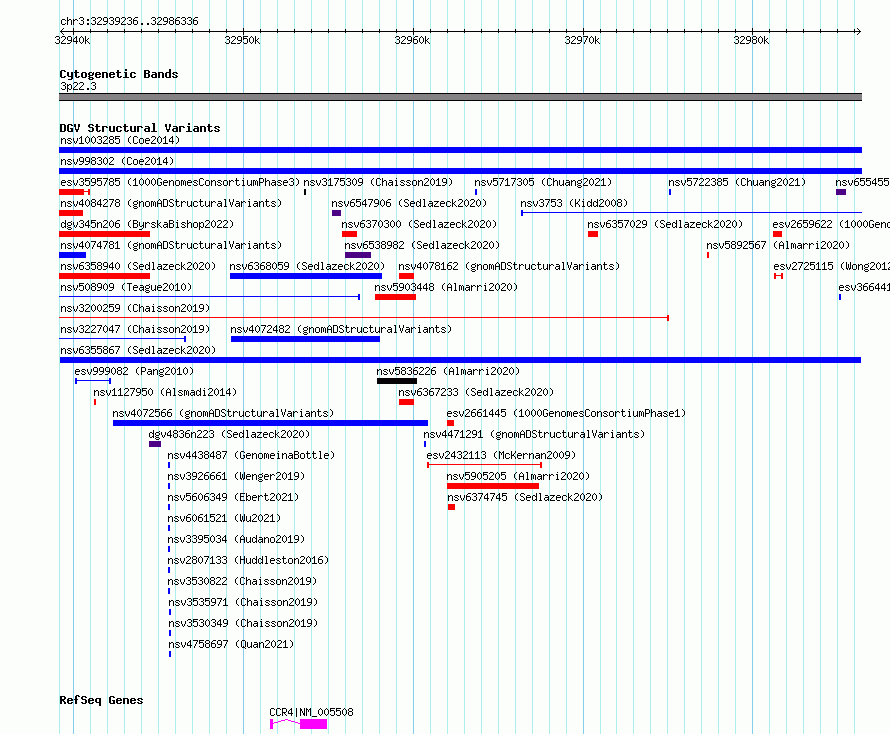The width and height of the screenshot is (890, 734).
Task: Click nsv5903448 (Almarri2020) label
Action: tap(446, 287)
